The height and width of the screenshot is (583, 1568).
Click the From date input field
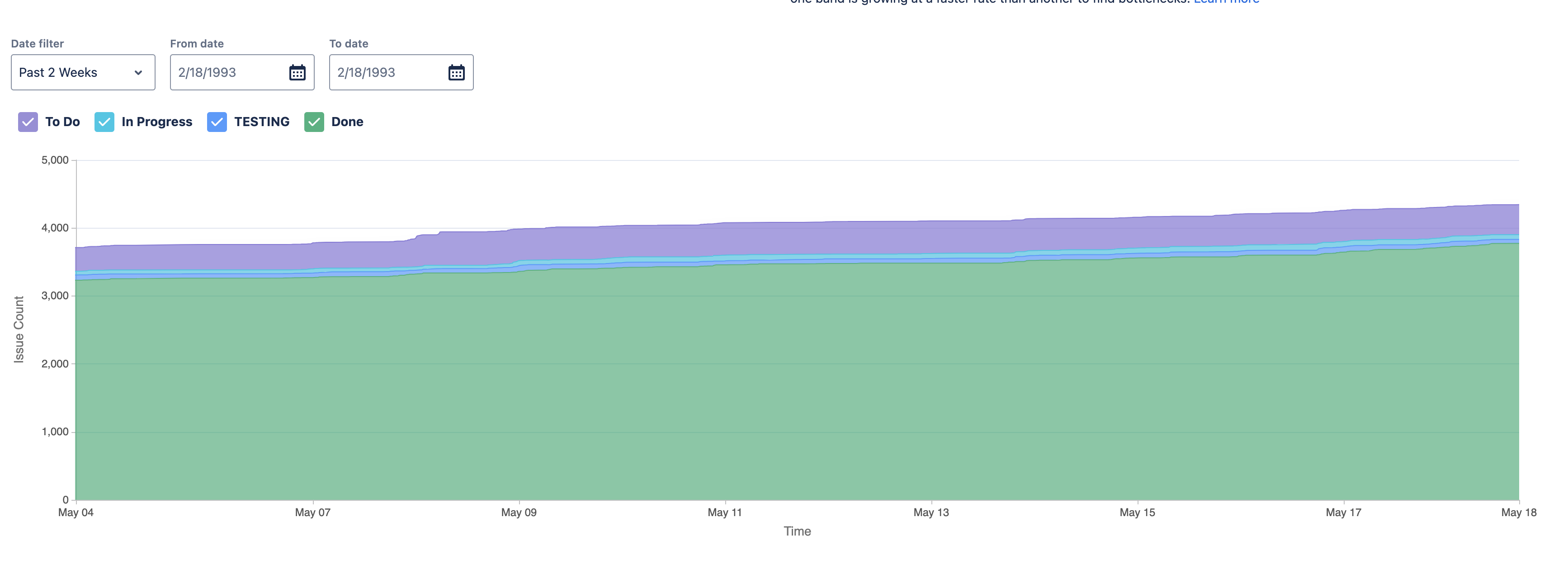228,72
